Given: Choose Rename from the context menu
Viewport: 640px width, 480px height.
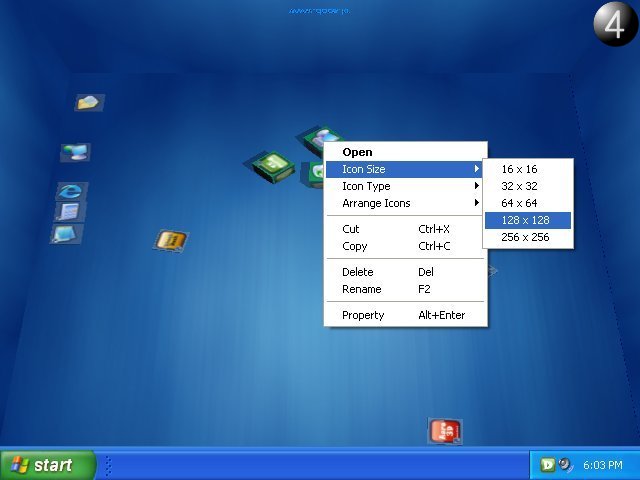Looking at the screenshot, I should [x=405, y=289].
